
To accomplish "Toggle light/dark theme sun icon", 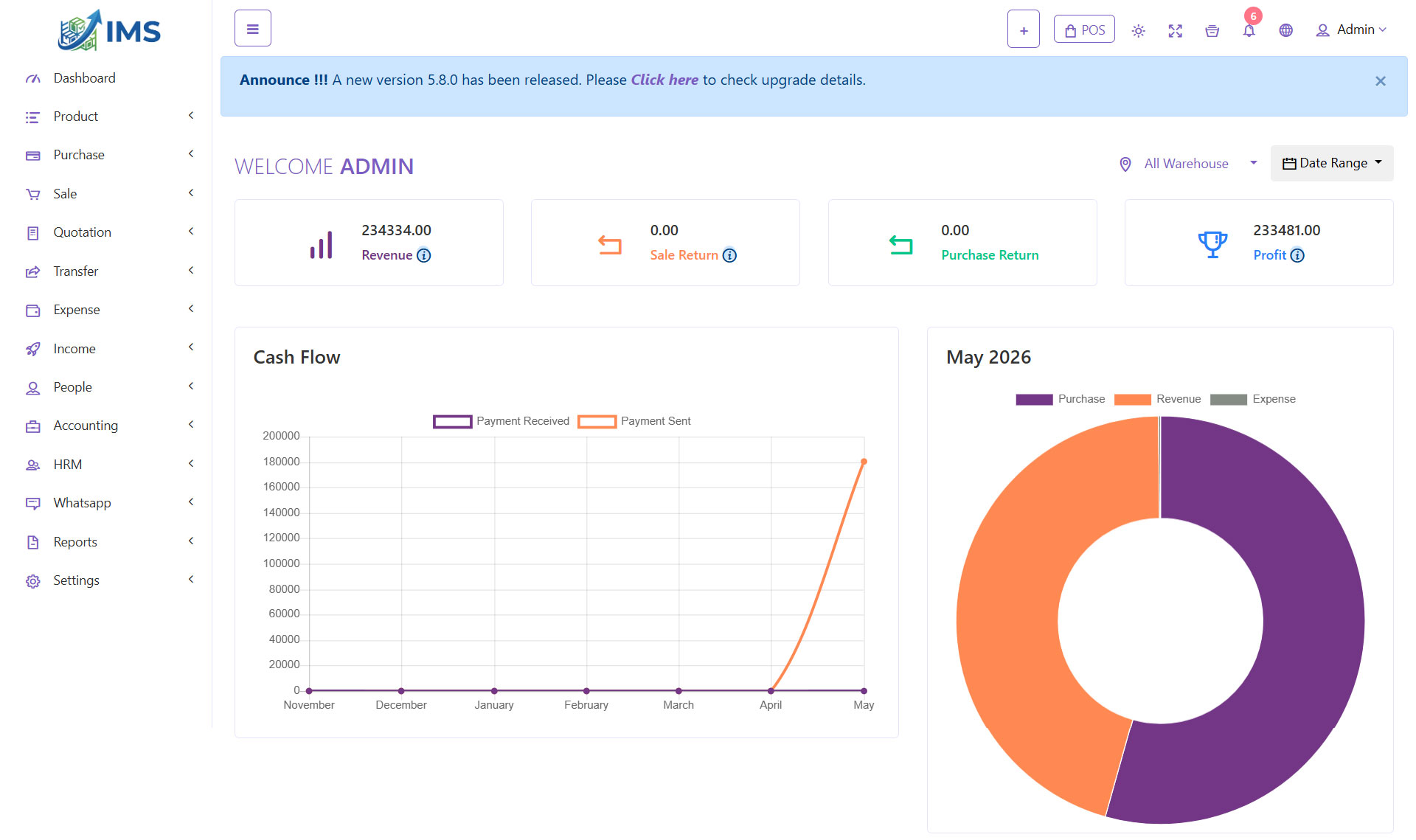I will (x=1139, y=30).
